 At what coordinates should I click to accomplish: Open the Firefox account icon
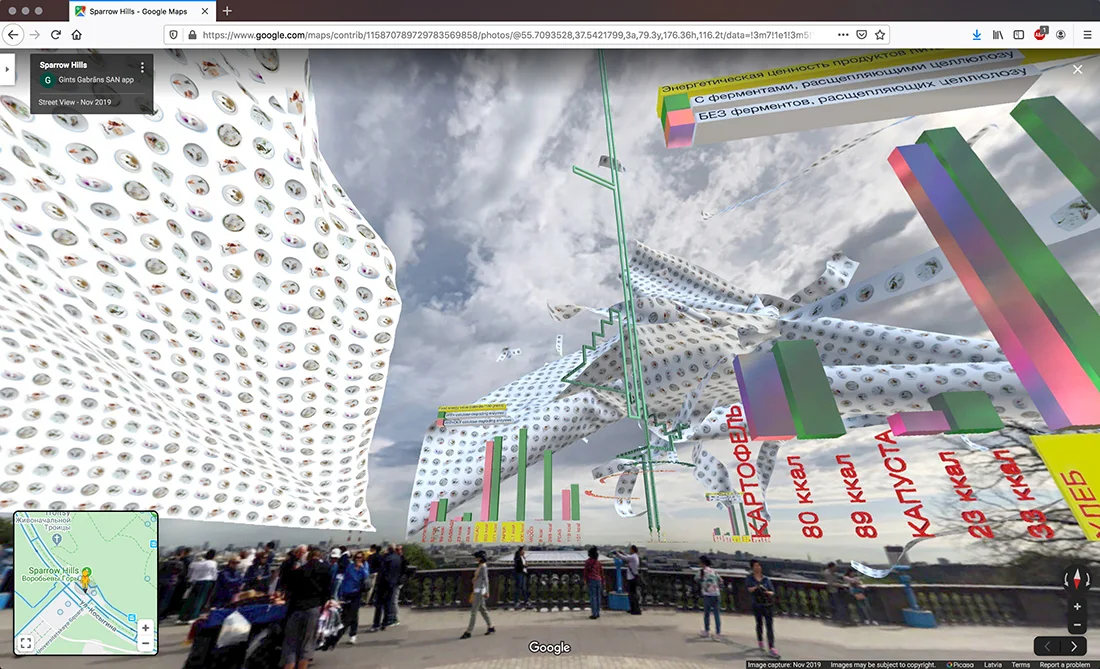1061,34
